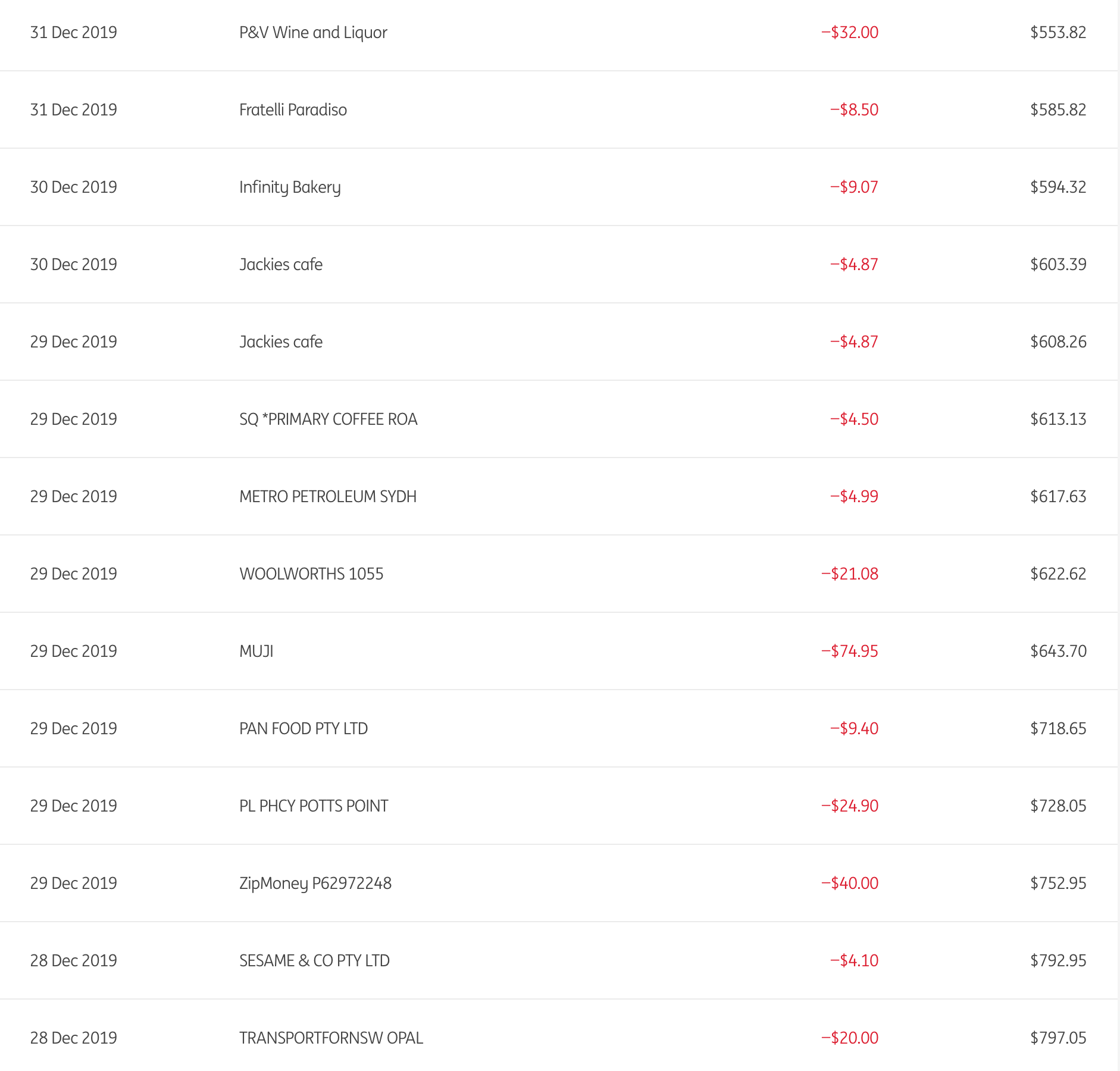Click the METRO PETROLEUM SYDH transaction
1120x1071 pixels.
pyautogui.click(x=327, y=496)
